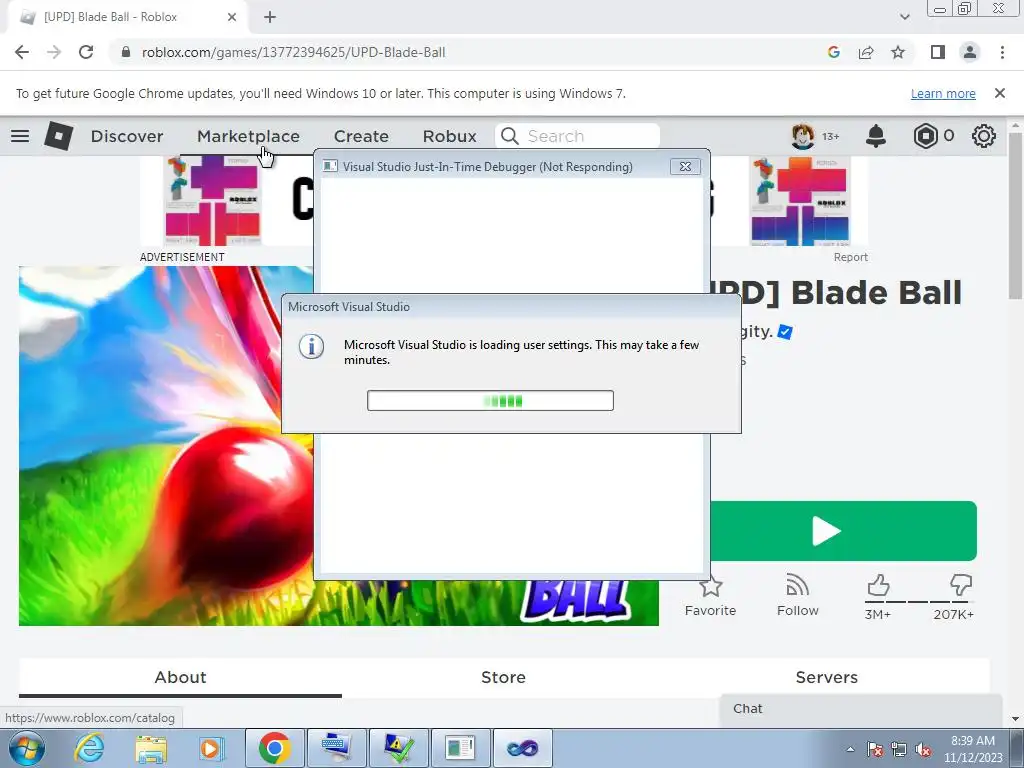Open the Chat panel
Viewport: 1024px width, 768px height.
(861, 709)
